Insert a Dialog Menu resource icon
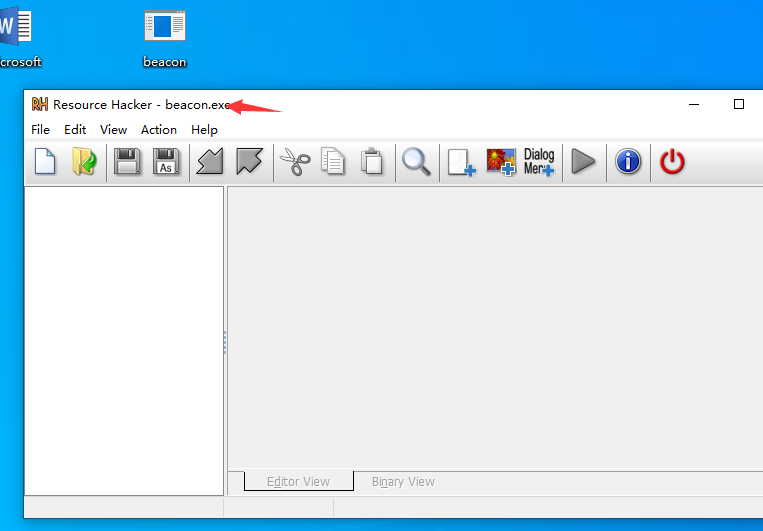The image size is (763, 531). [539, 162]
